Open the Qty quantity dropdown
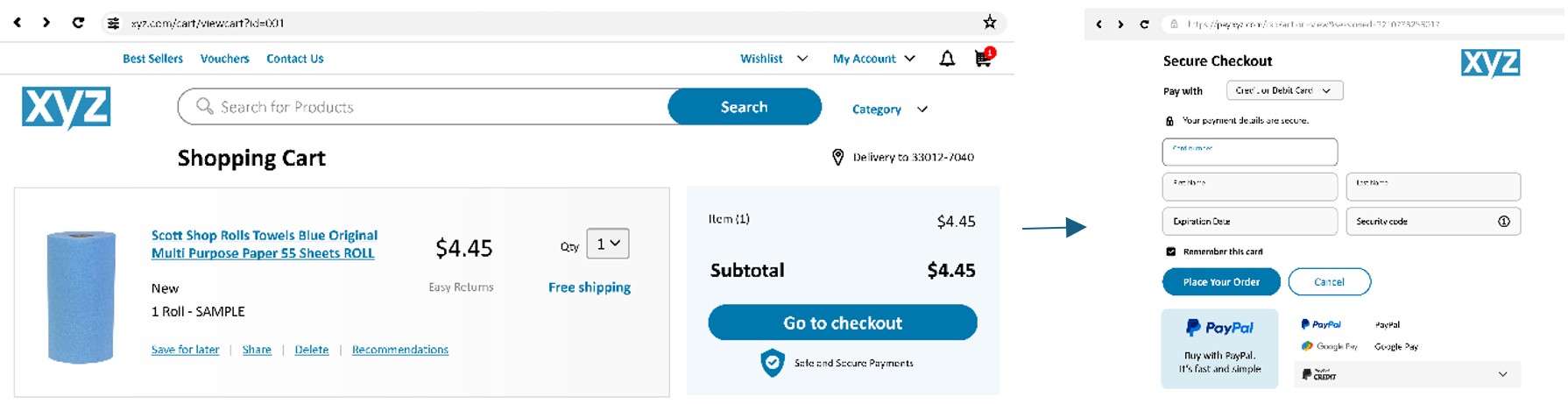 tap(607, 244)
